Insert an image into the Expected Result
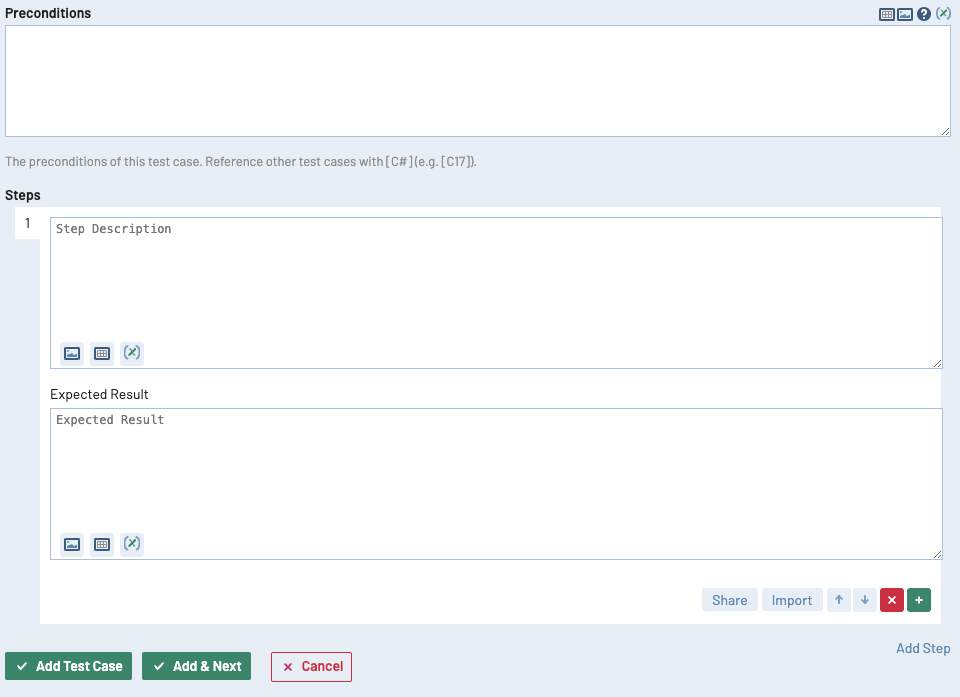This screenshot has width=960, height=697. click(x=71, y=543)
